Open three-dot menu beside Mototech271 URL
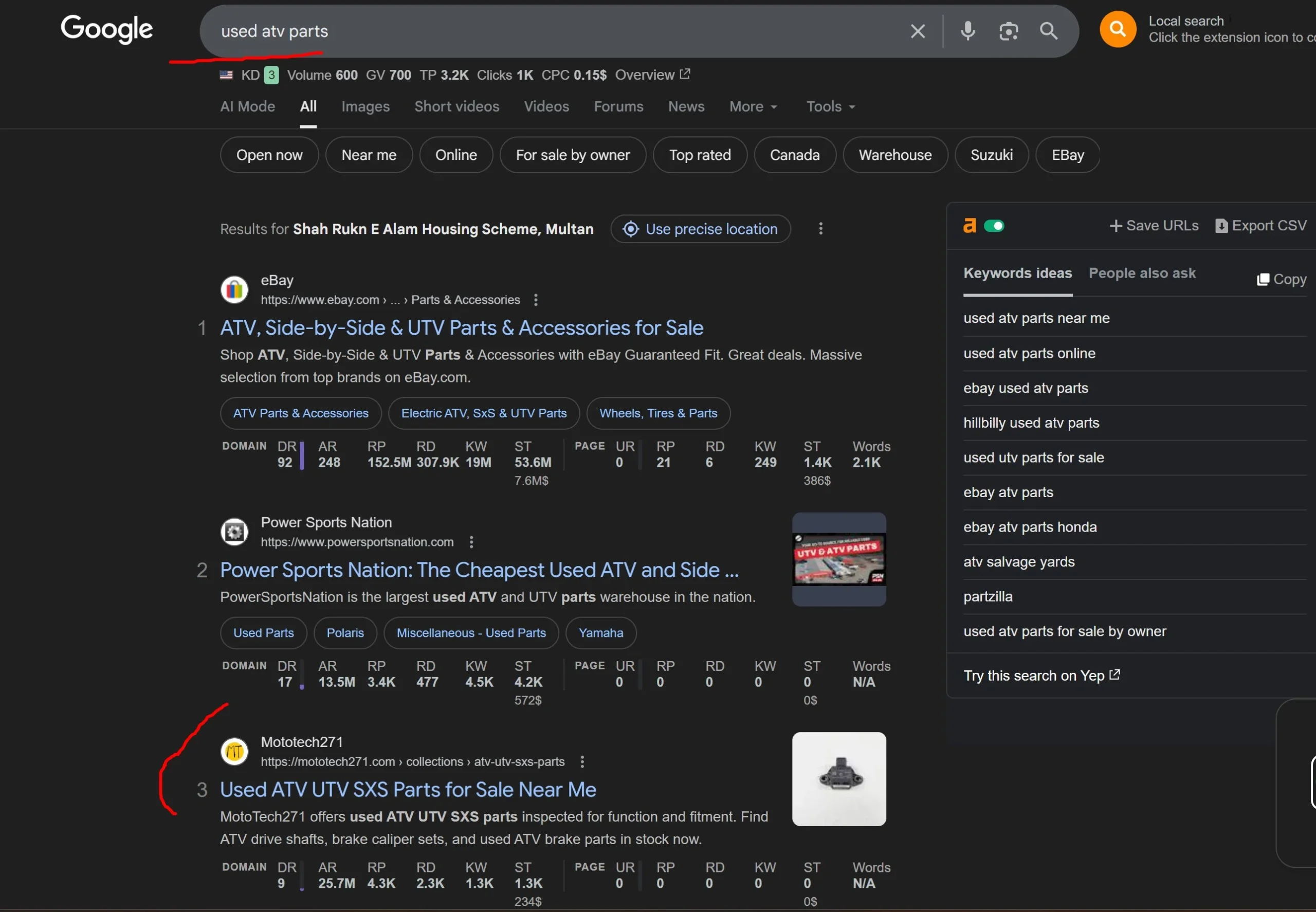 tap(582, 762)
